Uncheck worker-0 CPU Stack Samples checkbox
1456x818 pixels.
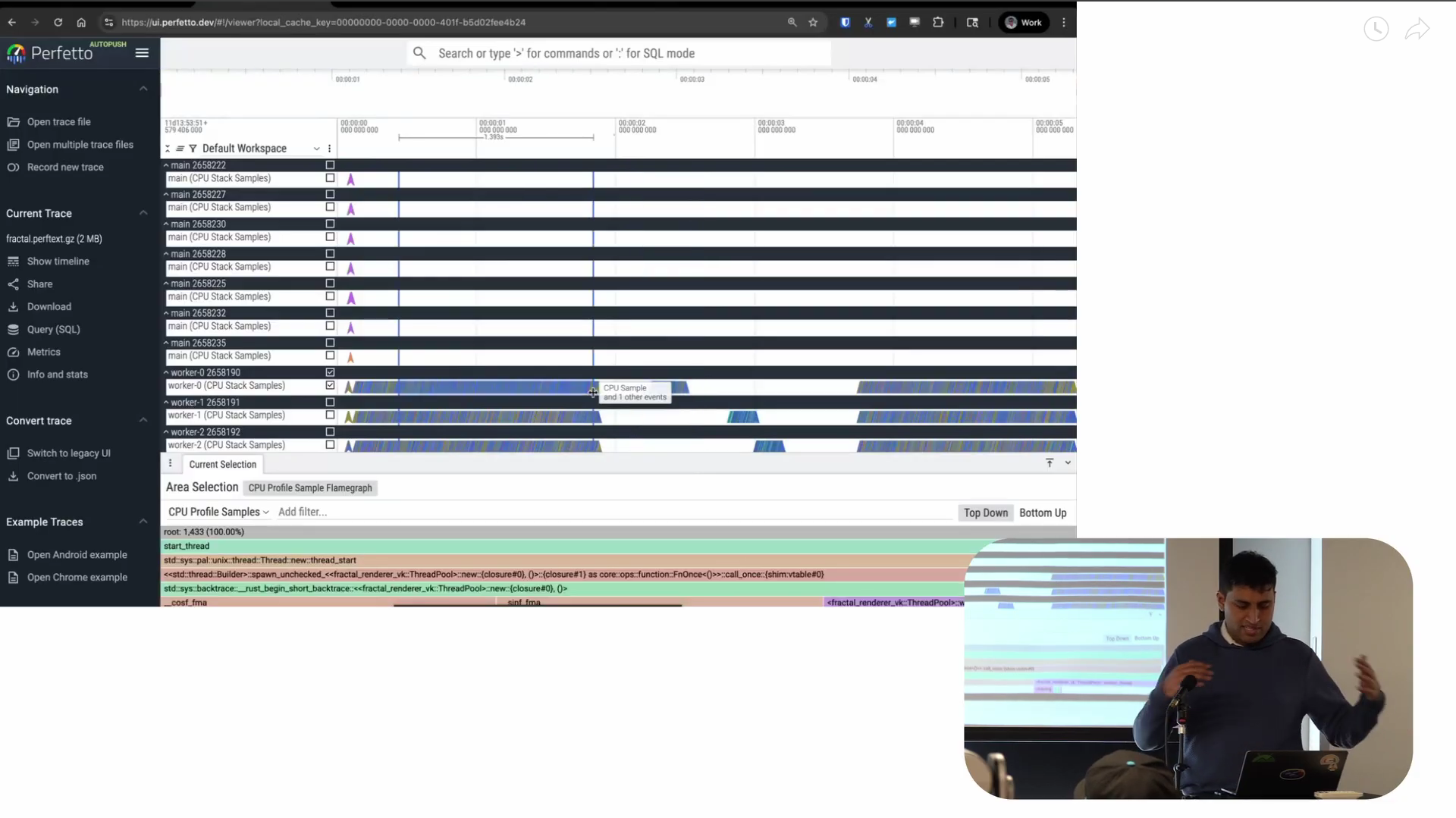[x=330, y=385]
